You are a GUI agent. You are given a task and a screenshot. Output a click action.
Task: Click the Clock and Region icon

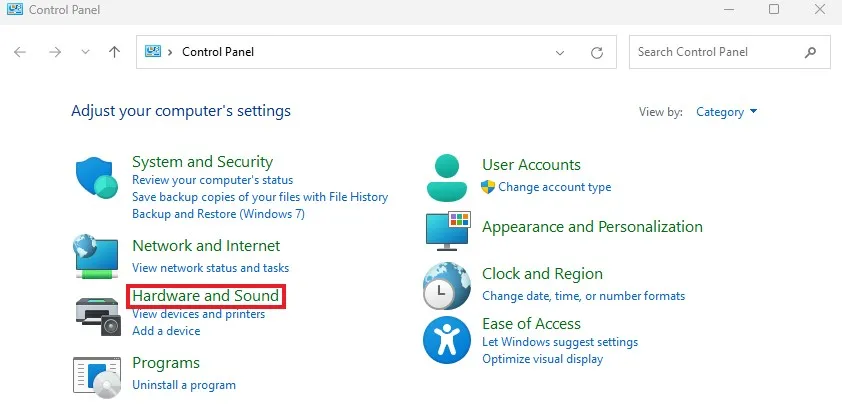click(x=447, y=285)
